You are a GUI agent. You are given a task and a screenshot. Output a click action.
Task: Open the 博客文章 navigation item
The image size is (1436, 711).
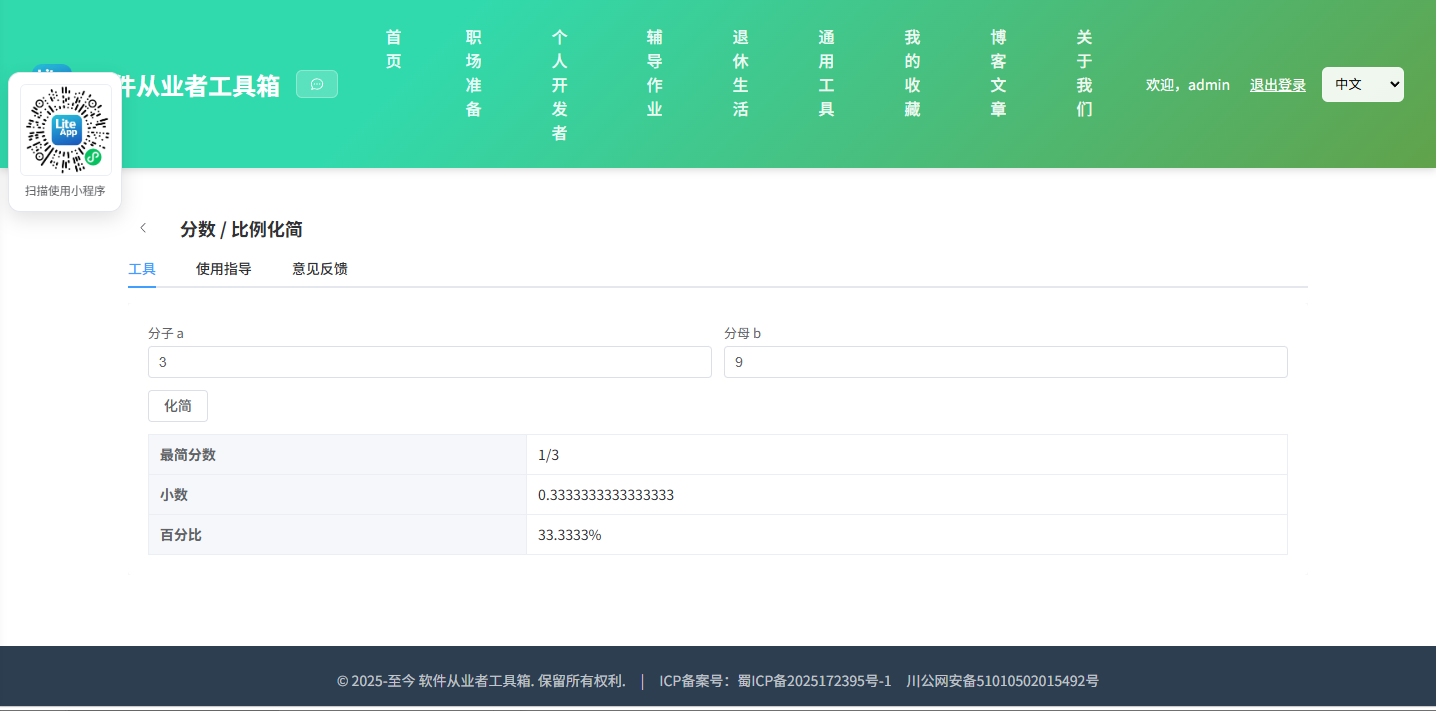[999, 73]
